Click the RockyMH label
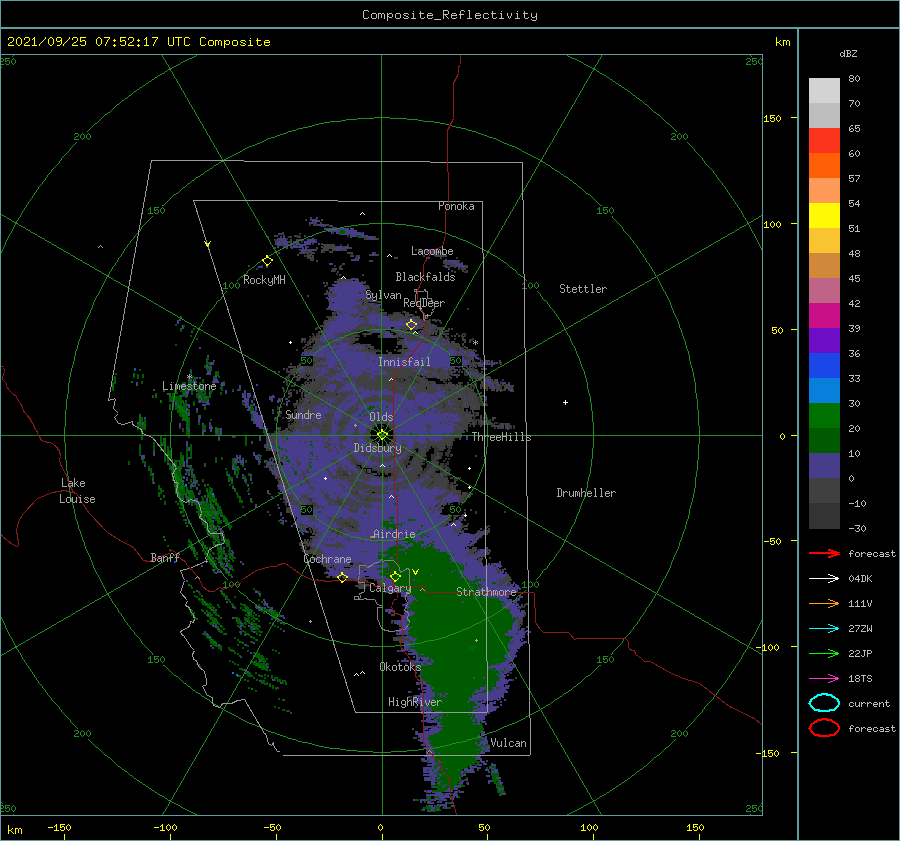The image size is (900, 841). click(264, 280)
